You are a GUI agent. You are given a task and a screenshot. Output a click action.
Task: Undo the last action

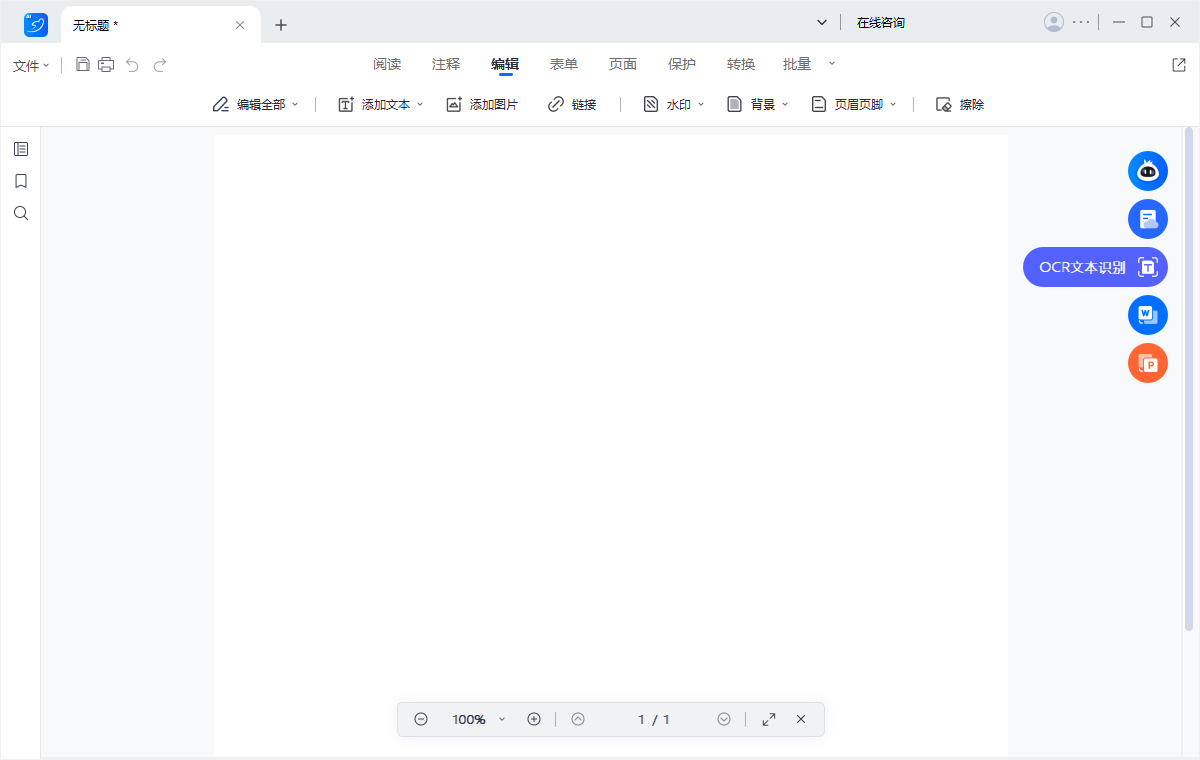[x=132, y=64]
